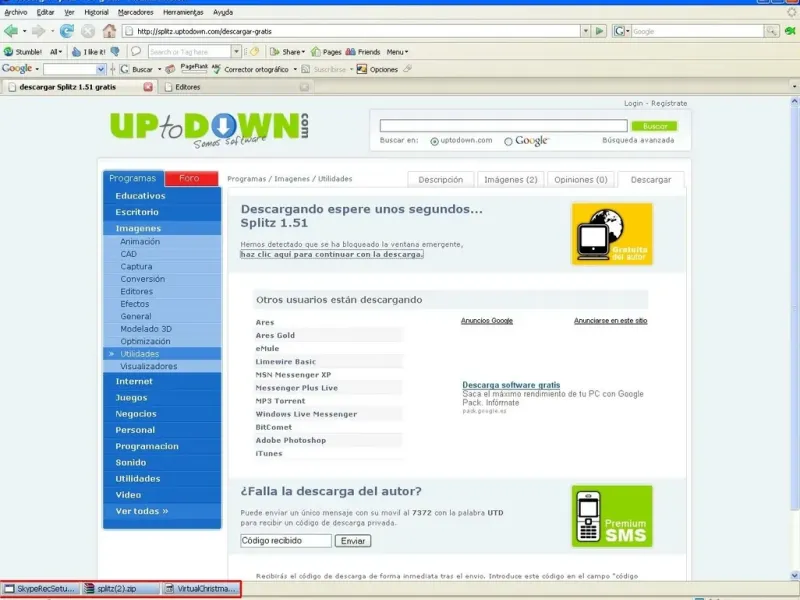The image size is (800, 600).
Task: Open the Internet category in sidebar
Action: [134, 381]
